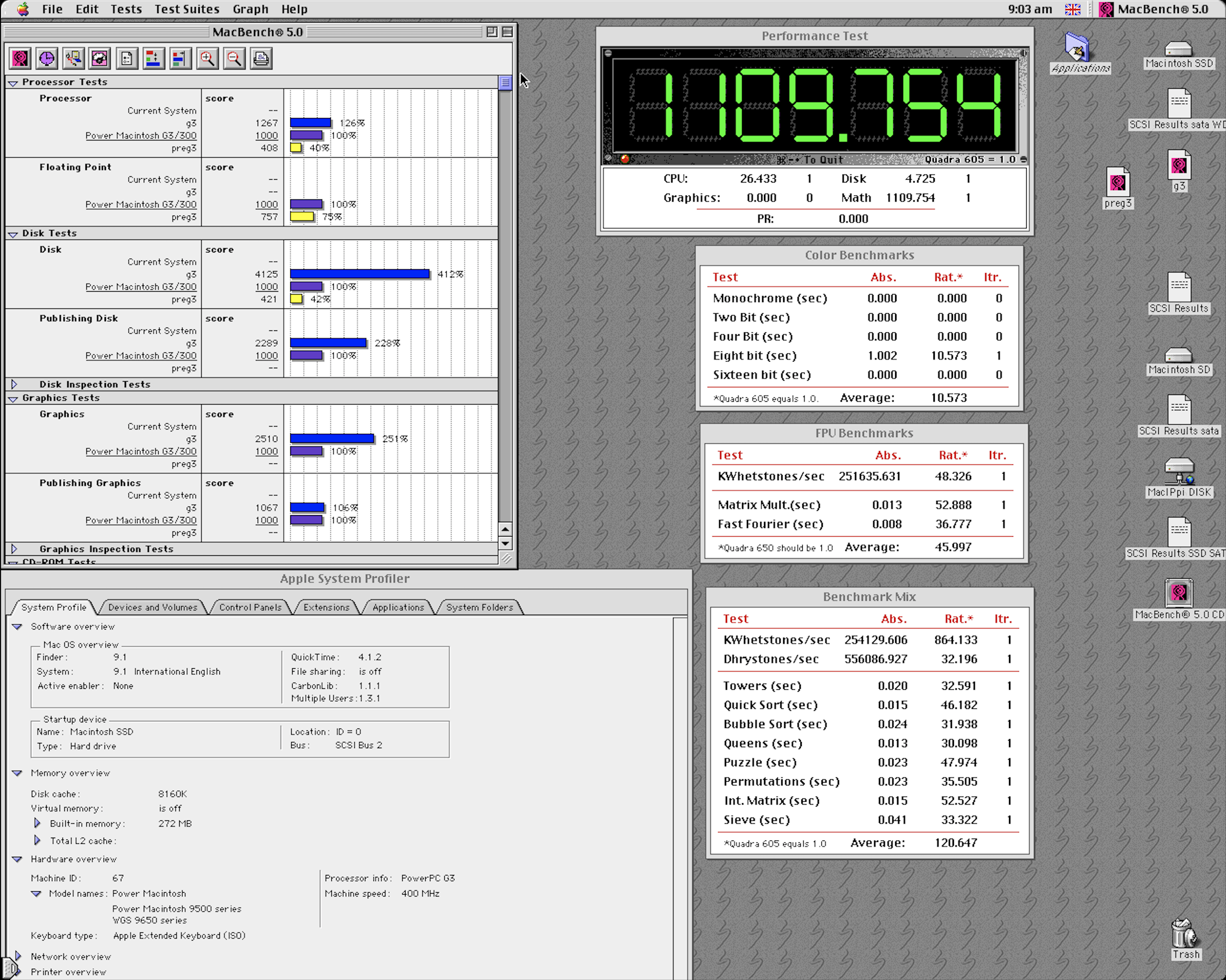This screenshot has width=1226, height=980.
Task: Click the zoom out magnifier toolbar button
Action: (x=234, y=59)
